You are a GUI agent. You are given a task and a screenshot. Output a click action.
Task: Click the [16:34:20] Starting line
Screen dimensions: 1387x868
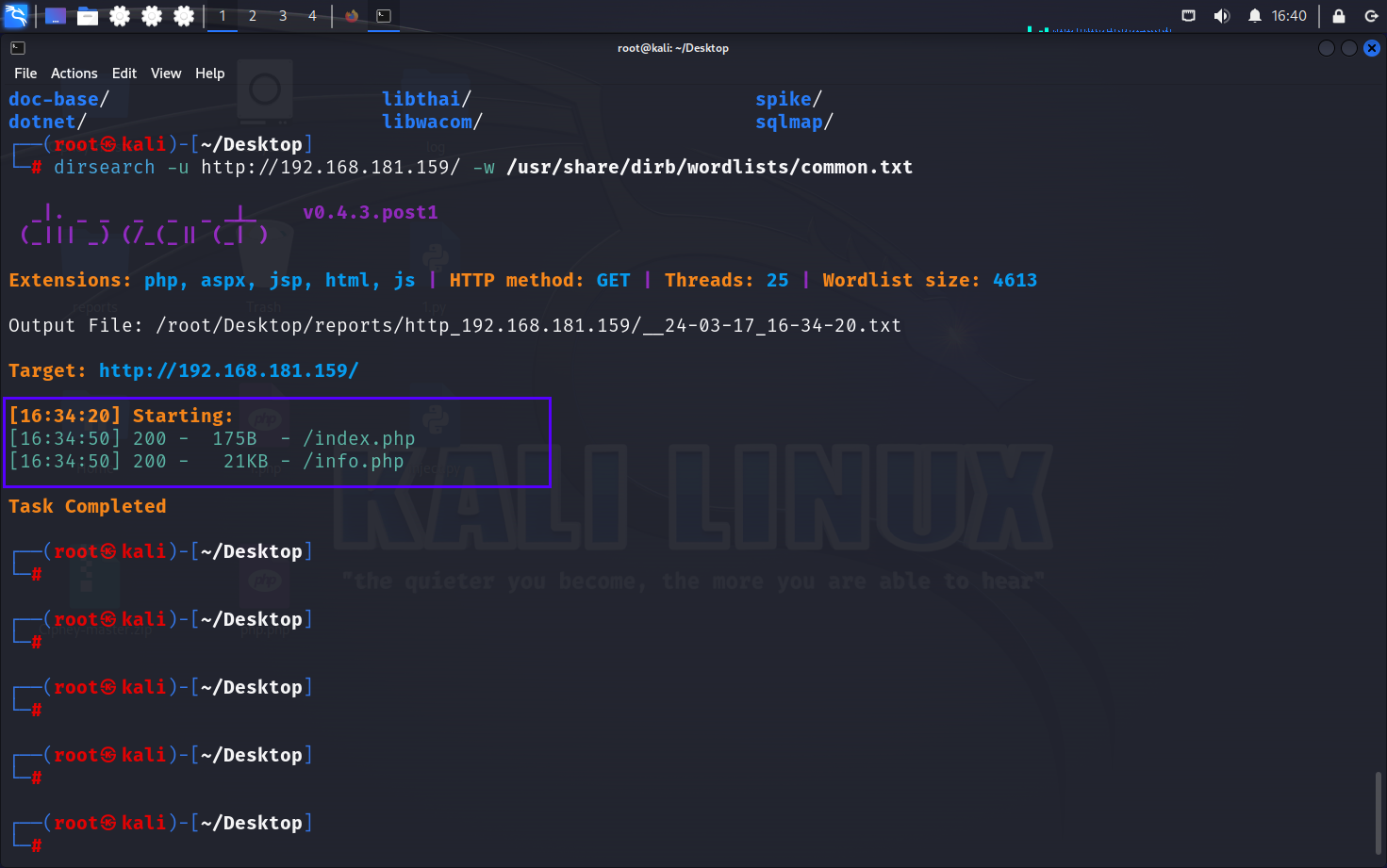[122, 416]
